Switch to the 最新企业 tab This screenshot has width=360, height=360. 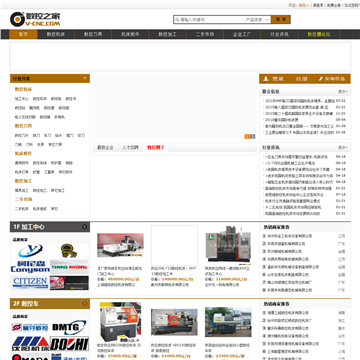point(105,147)
